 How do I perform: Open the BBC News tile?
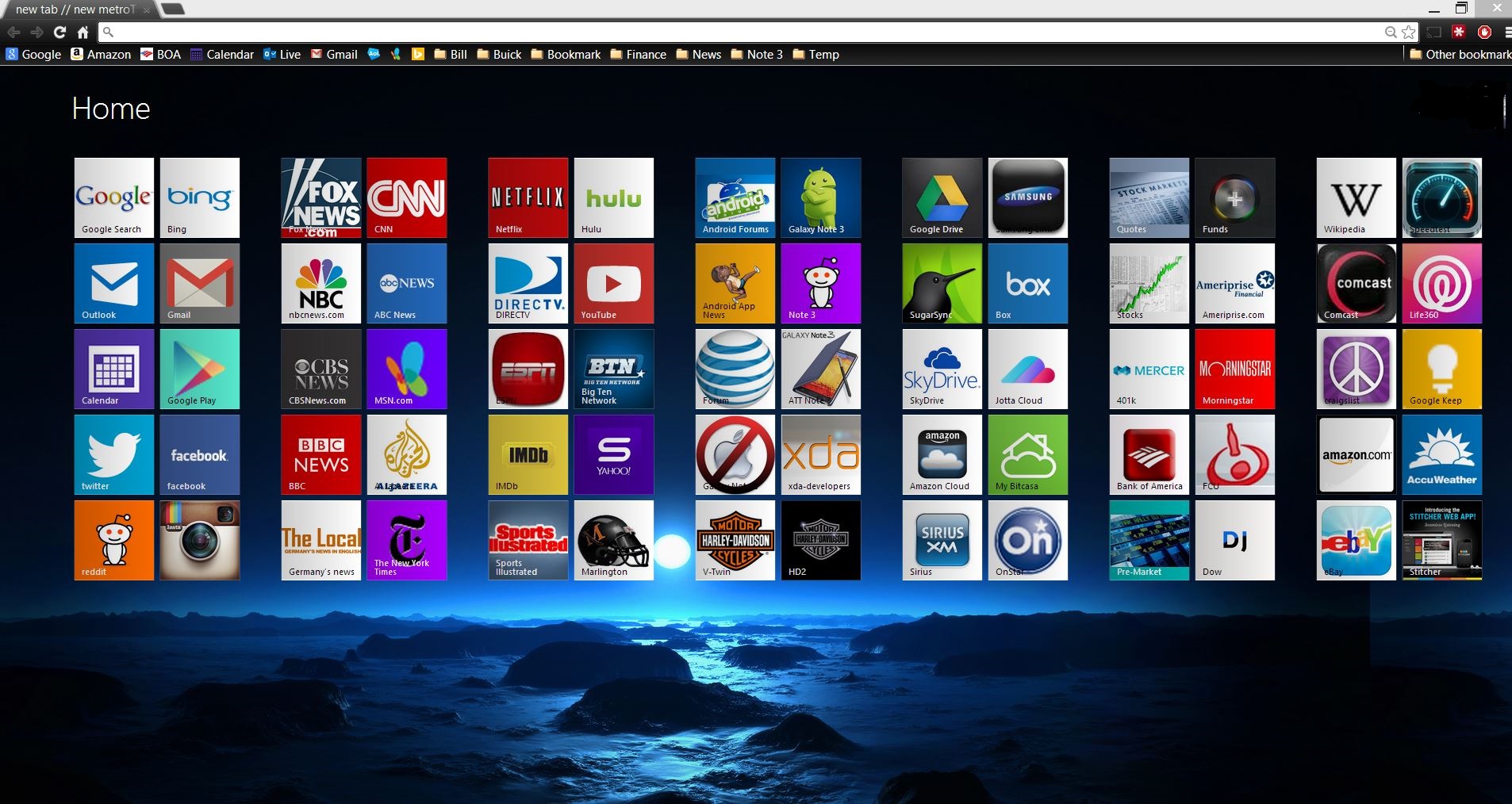[321, 454]
